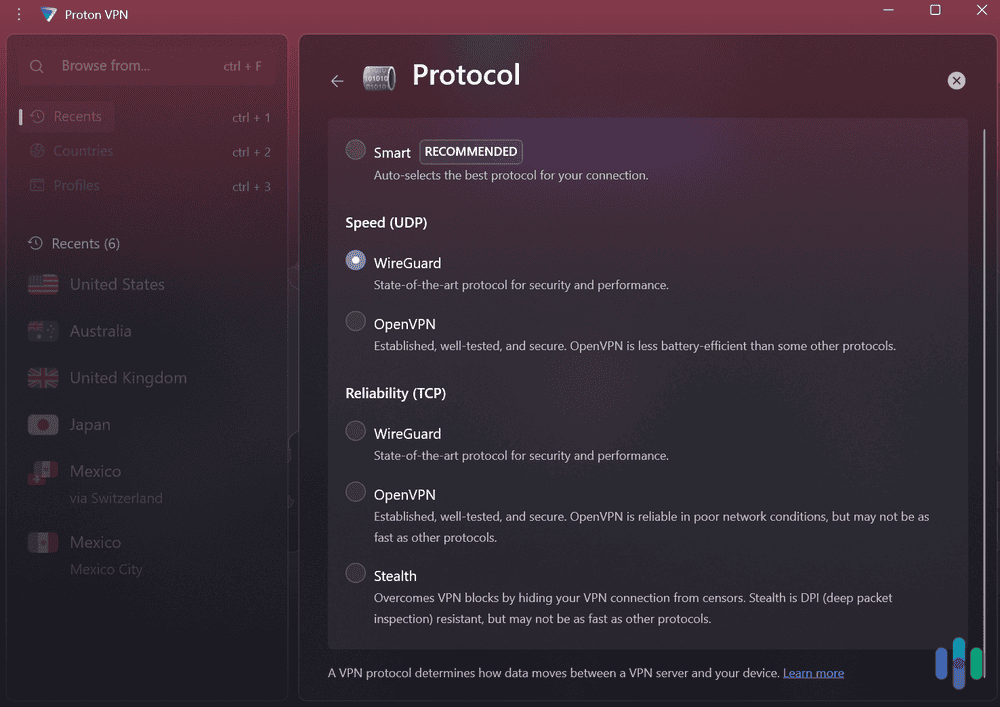Click the Australia flag icon

click(42, 331)
